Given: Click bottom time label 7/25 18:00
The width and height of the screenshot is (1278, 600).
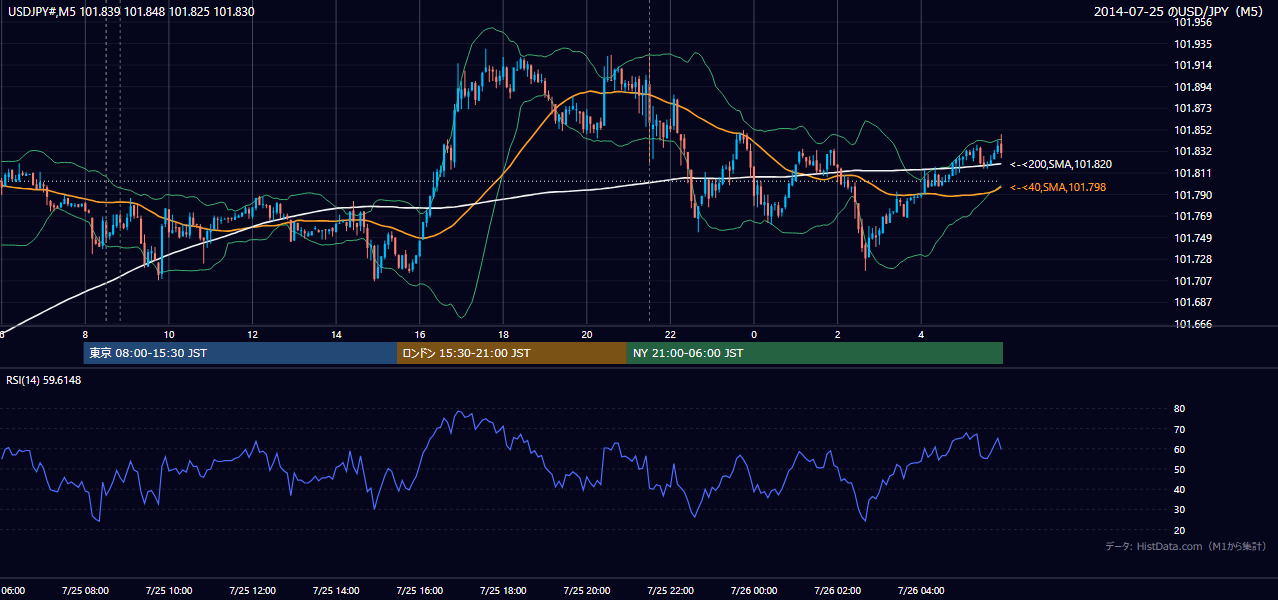Looking at the screenshot, I should tap(503, 590).
